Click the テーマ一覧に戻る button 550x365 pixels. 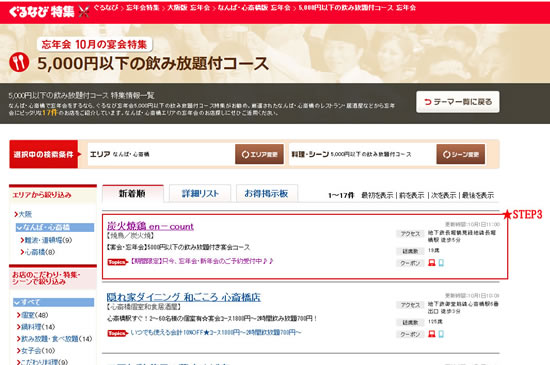click(458, 102)
